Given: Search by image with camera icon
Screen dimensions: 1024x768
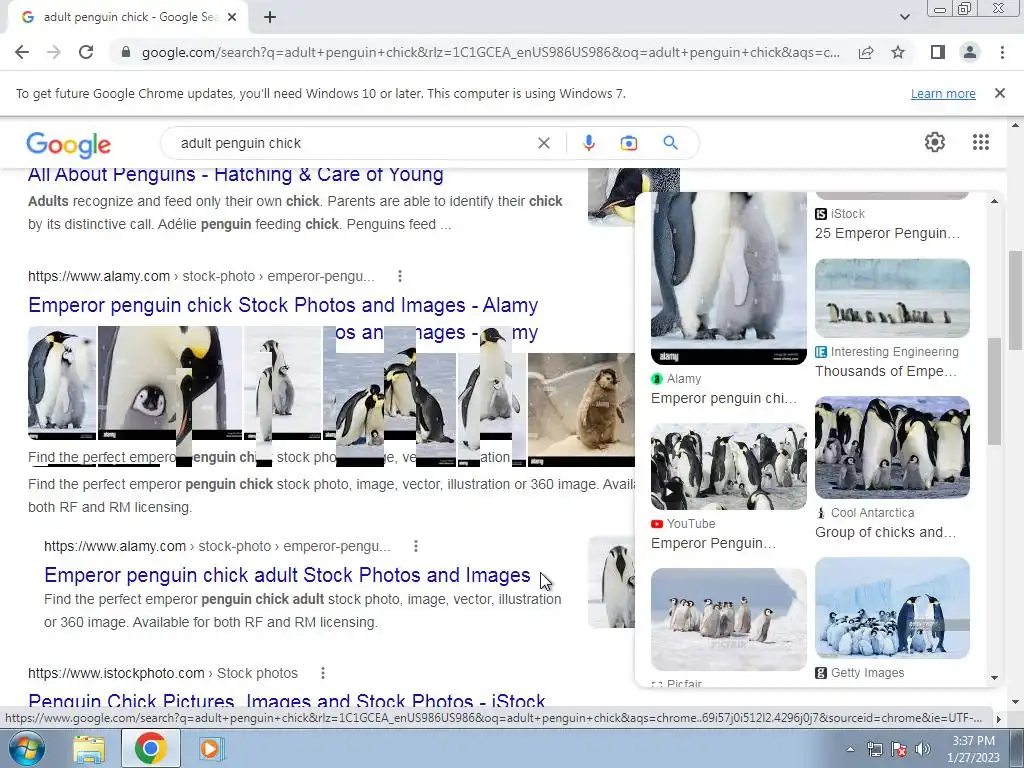Looking at the screenshot, I should (628, 143).
